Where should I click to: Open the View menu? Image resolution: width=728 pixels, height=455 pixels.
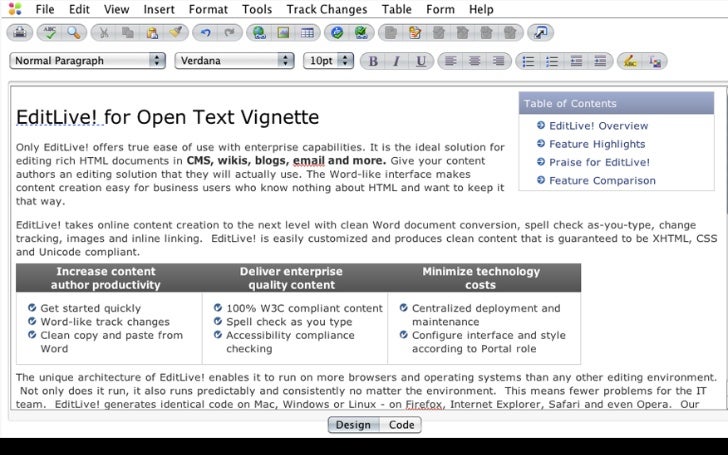117,9
